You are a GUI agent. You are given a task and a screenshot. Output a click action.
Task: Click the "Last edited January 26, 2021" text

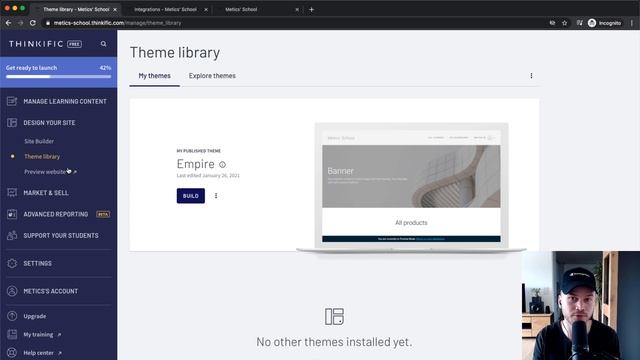tap(208, 176)
